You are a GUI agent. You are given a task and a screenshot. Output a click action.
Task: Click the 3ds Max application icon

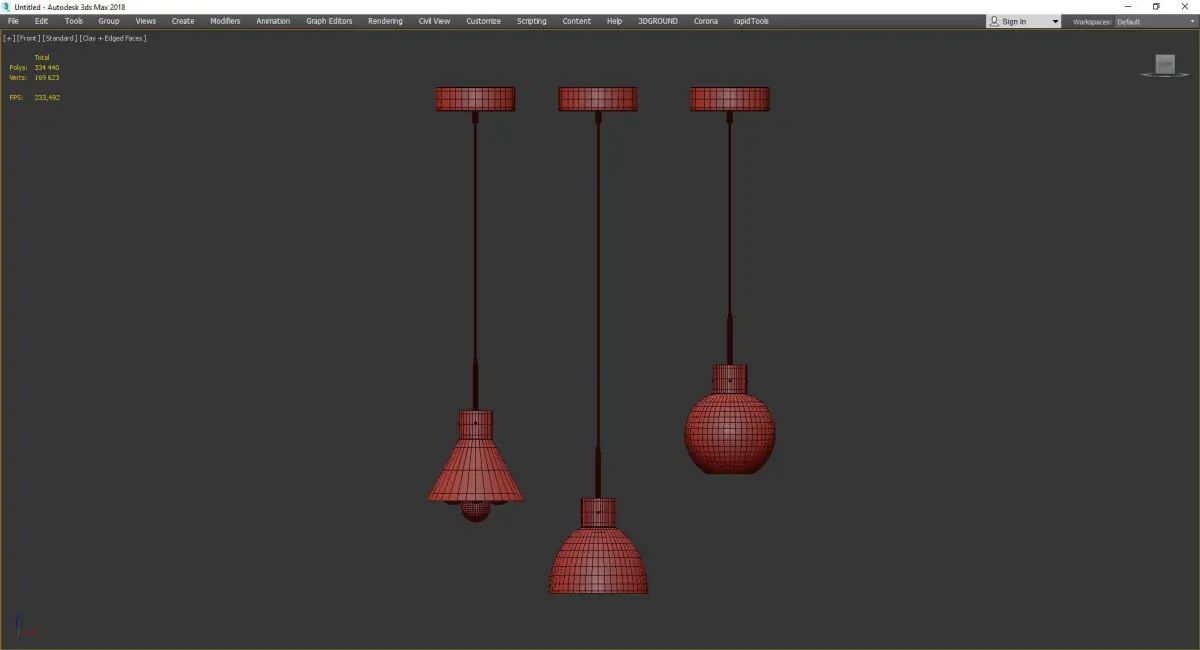point(7,7)
